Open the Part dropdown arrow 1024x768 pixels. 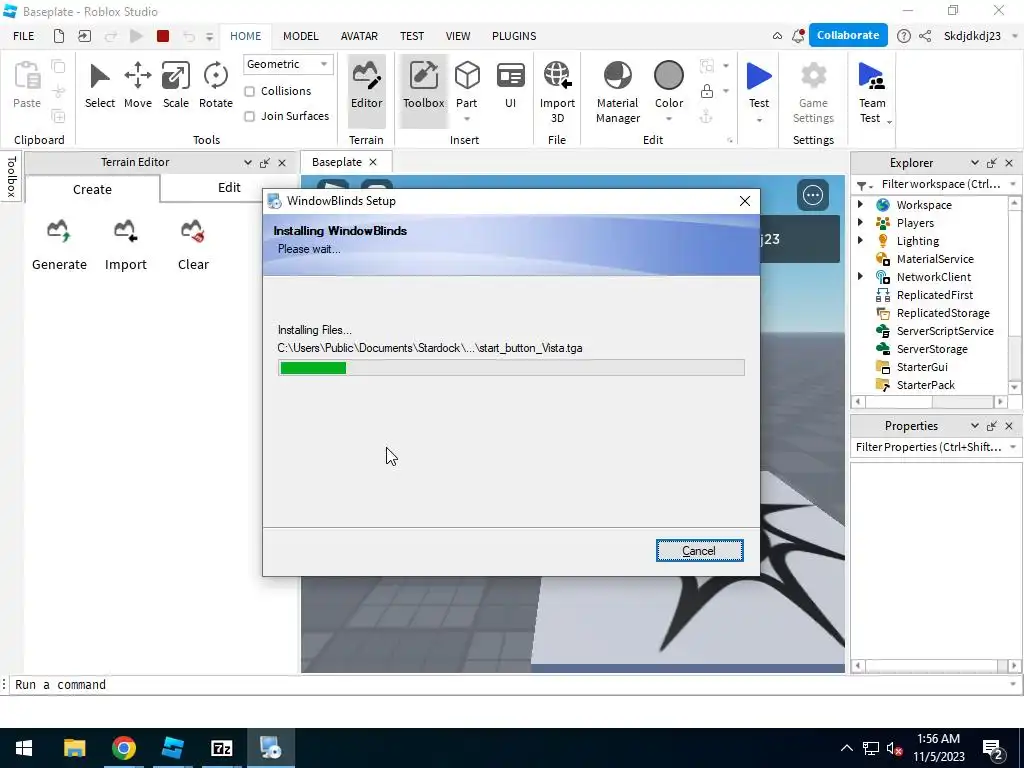467,119
